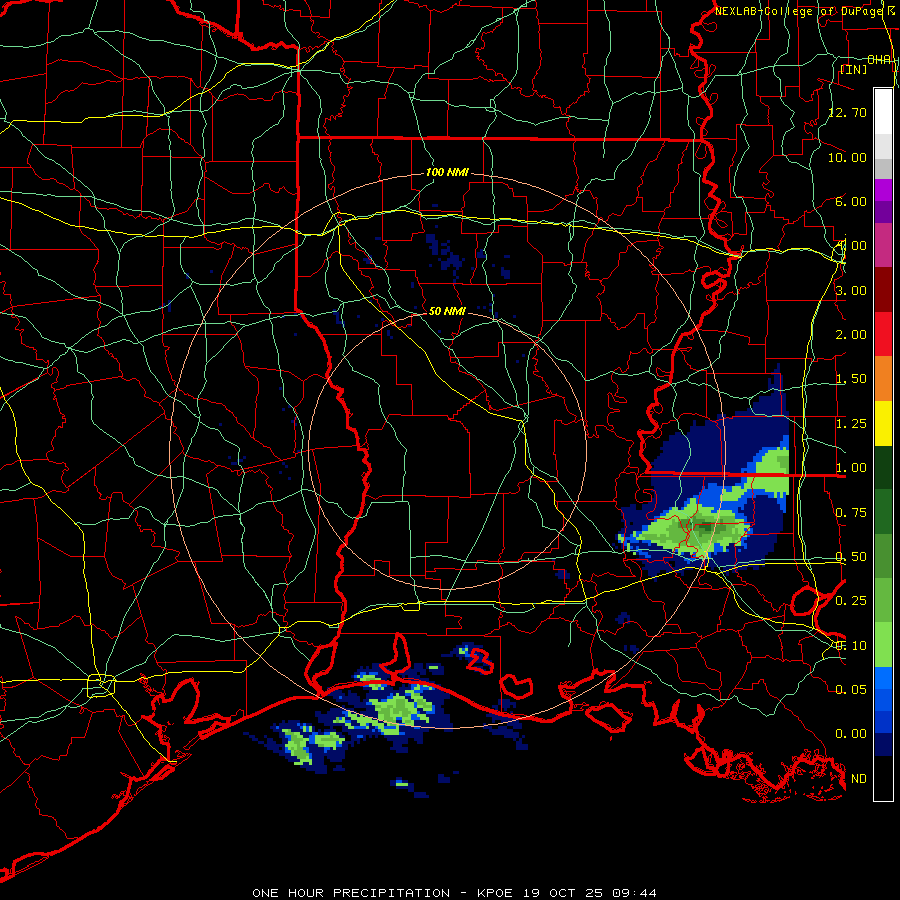Click the [IN] units label
The height and width of the screenshot is (900, 900).
pyautogui.click(x=854, y=69)
